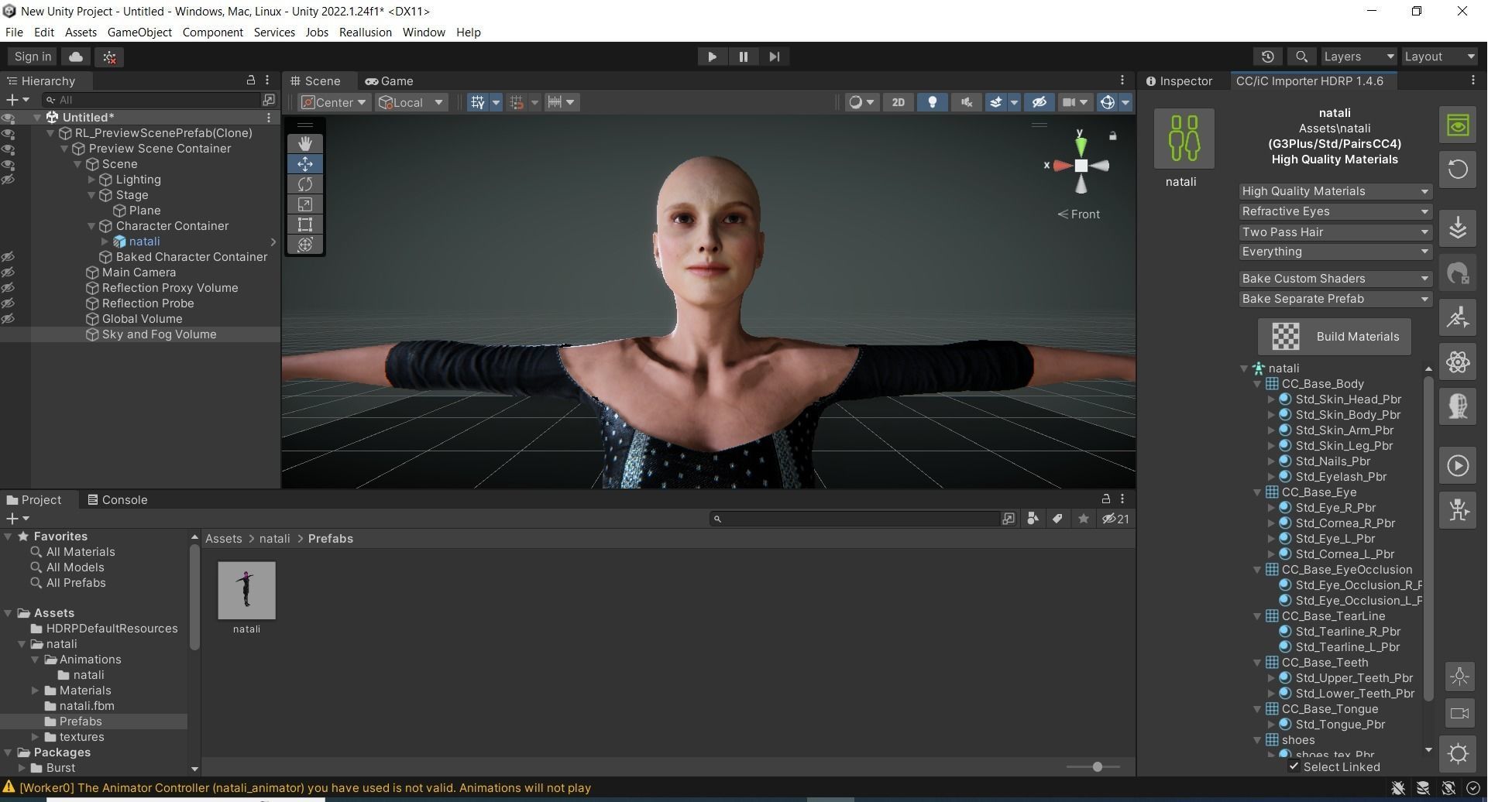Toggle visibility eye for Global Volume
Viewport: 1512px width, 802px height.
(x=9, y=319)
